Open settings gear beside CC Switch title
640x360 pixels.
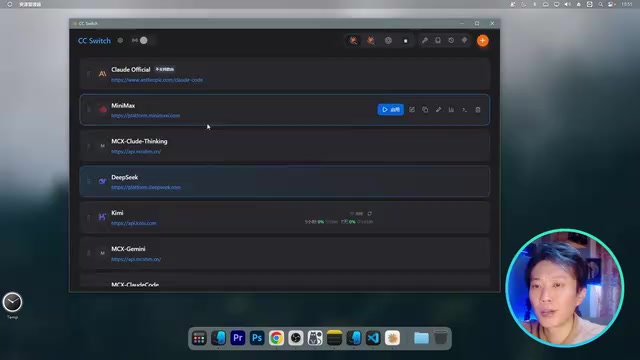pyautogui.click(x=120, y=40)
